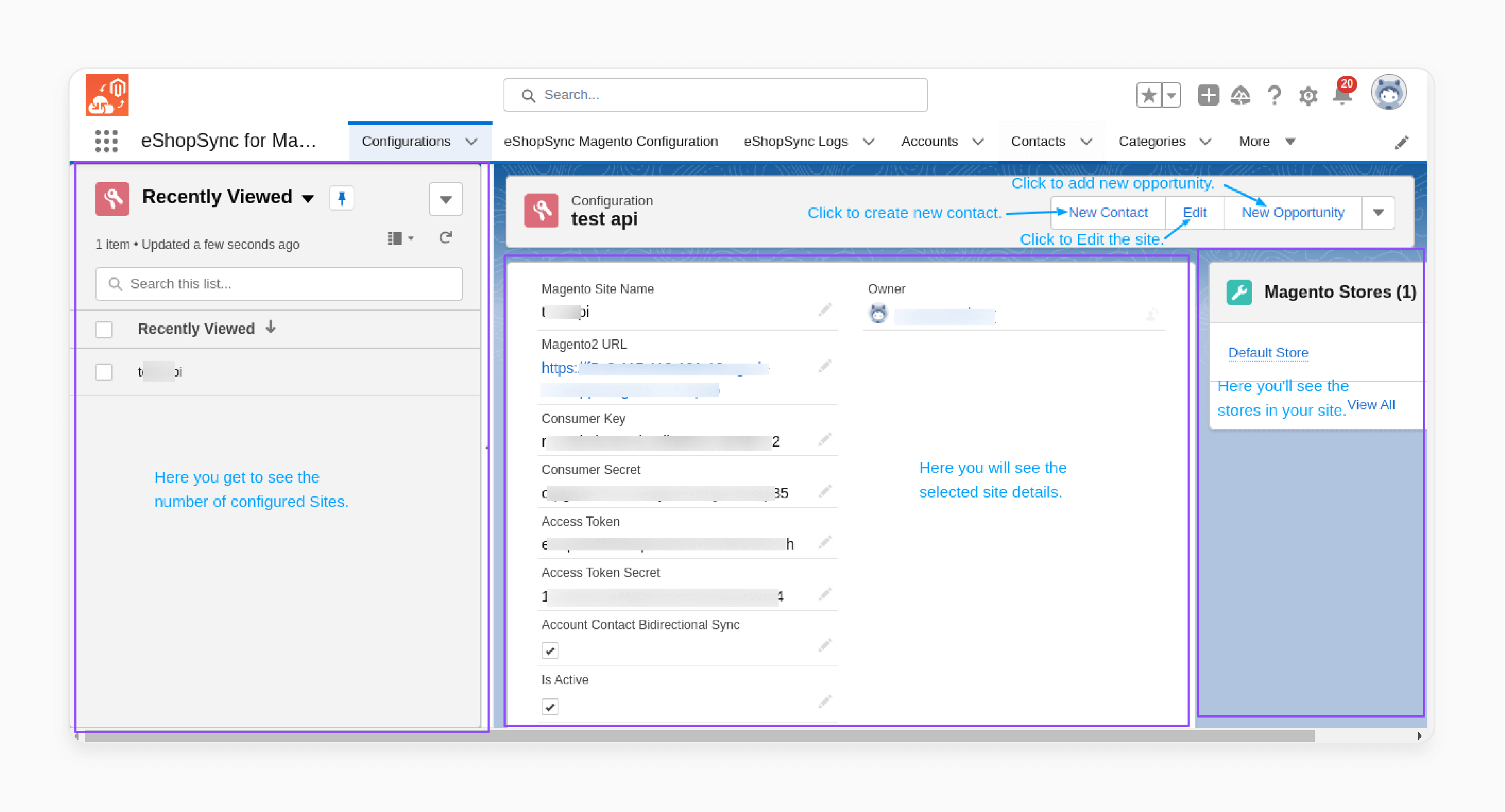Select the checkbox for the listed site row

pos(104,372)
